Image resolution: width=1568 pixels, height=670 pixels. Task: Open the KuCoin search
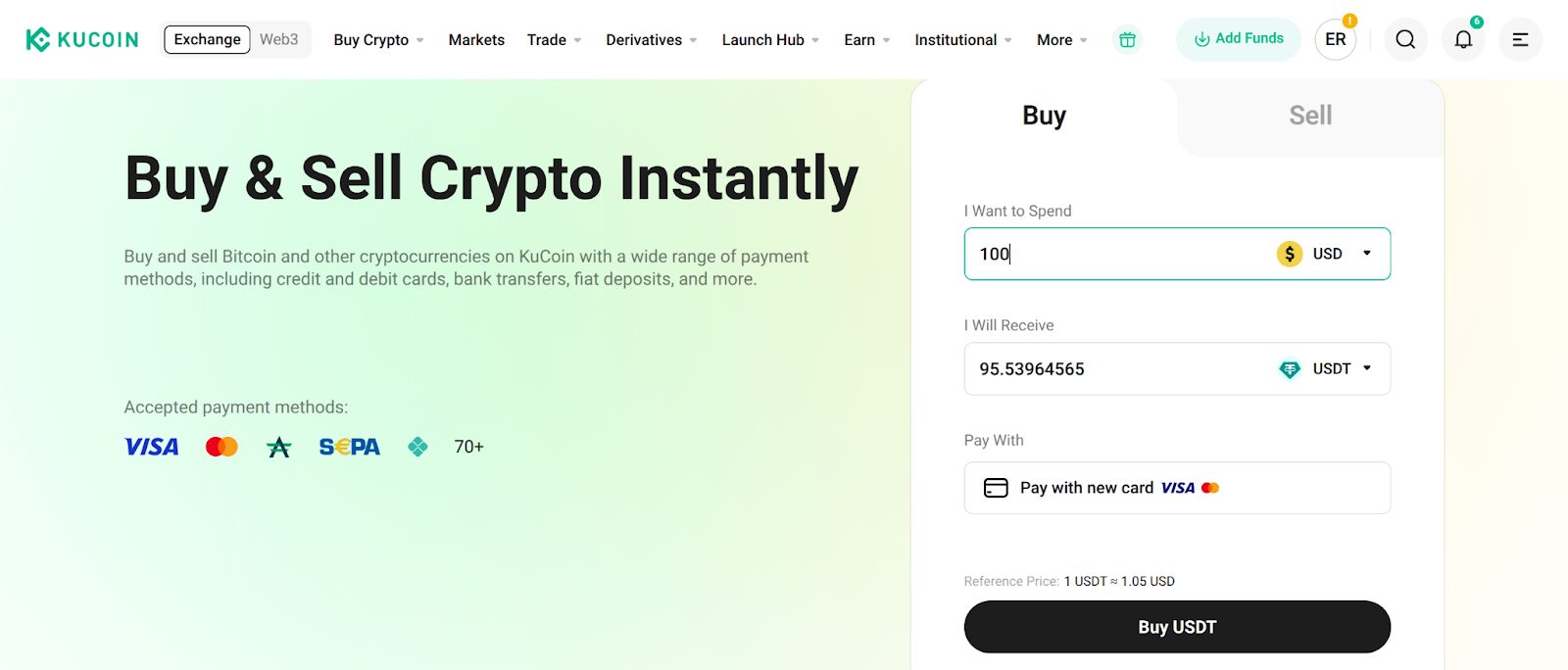[x=1405, y=39]
